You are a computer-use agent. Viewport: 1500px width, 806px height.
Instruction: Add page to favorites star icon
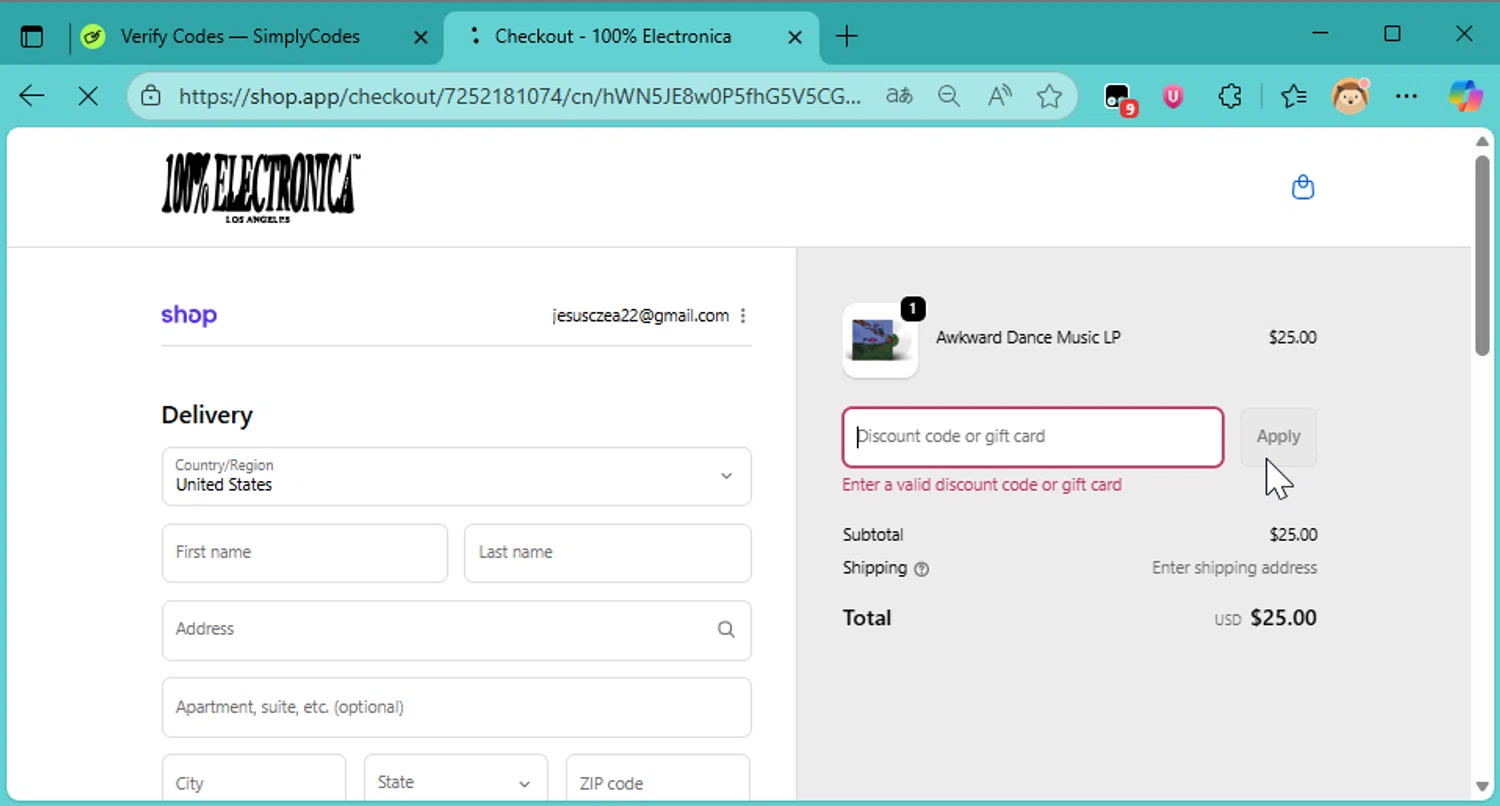click(1049, 96)
